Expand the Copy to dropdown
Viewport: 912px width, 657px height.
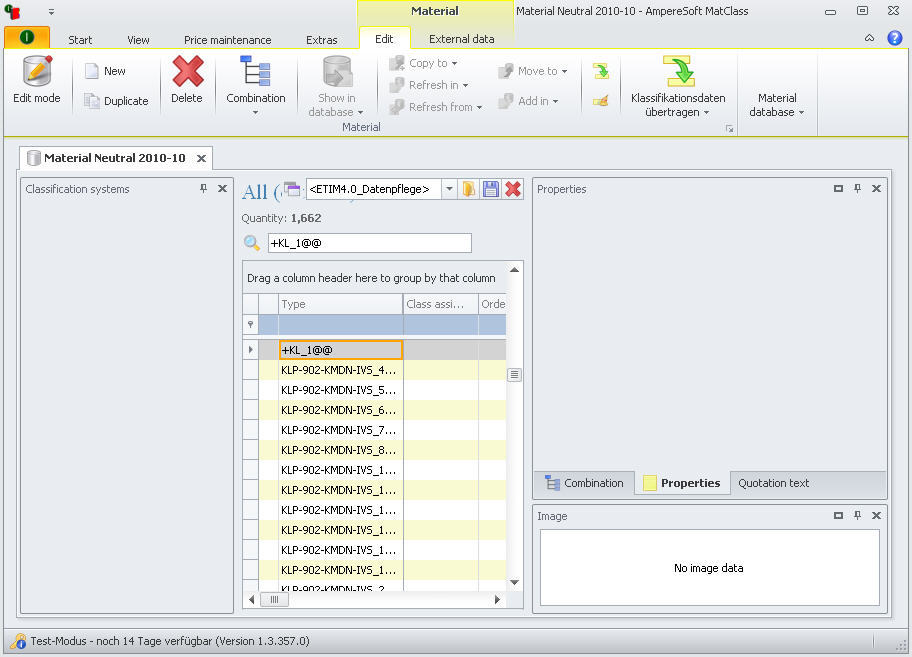pos(454,63)
